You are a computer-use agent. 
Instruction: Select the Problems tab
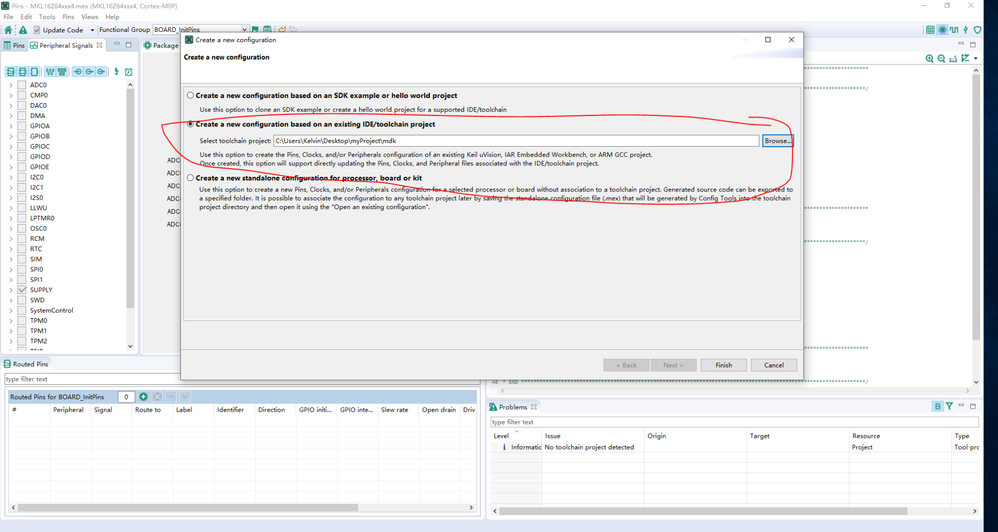[x=513, y=407]
